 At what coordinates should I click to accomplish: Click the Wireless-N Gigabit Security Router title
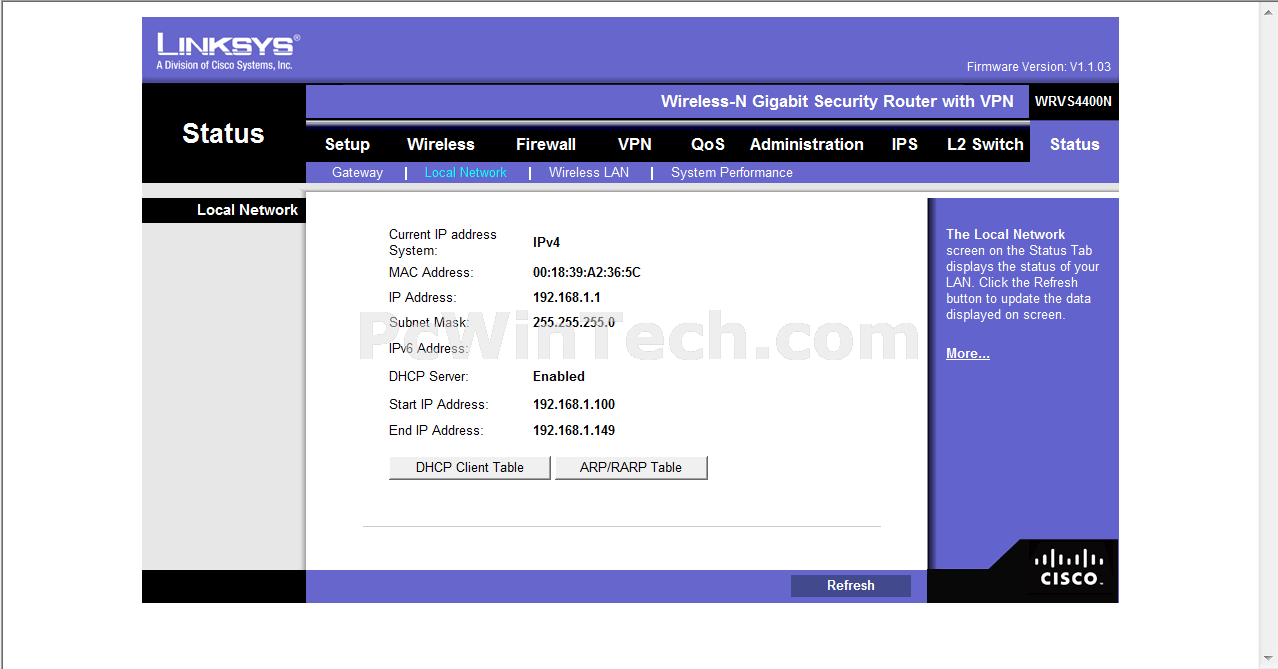point(837,102)
